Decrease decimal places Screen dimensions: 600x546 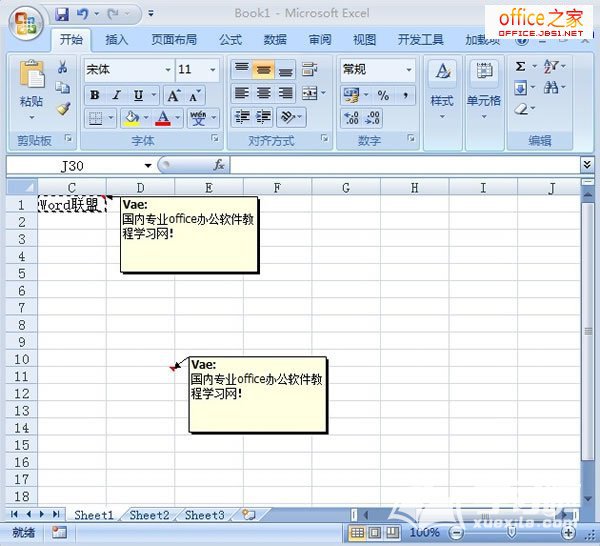pos(372,118)
